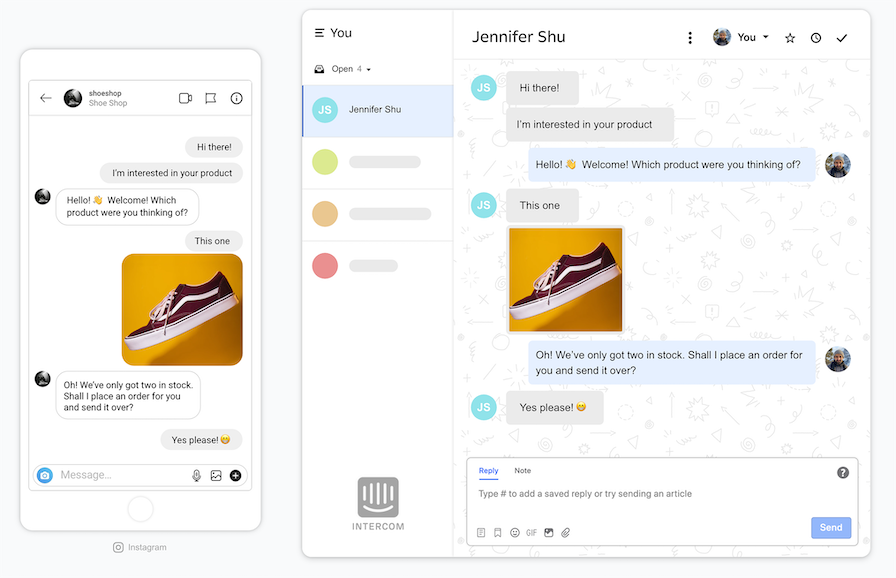Image resolution: width=896 pixels, height=578 pixels.
Task: Open the shoe photo sent by Jennifer
Action: [566, 279]
